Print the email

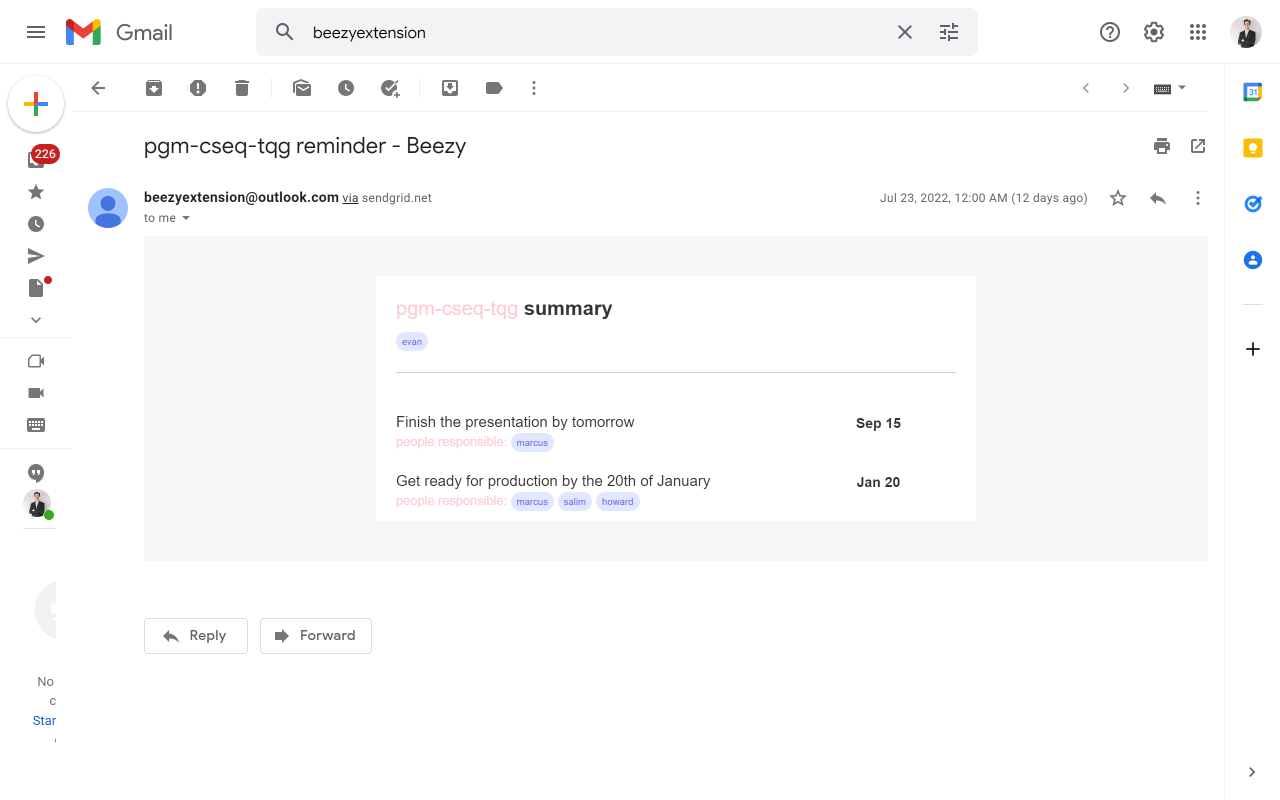1162,146
